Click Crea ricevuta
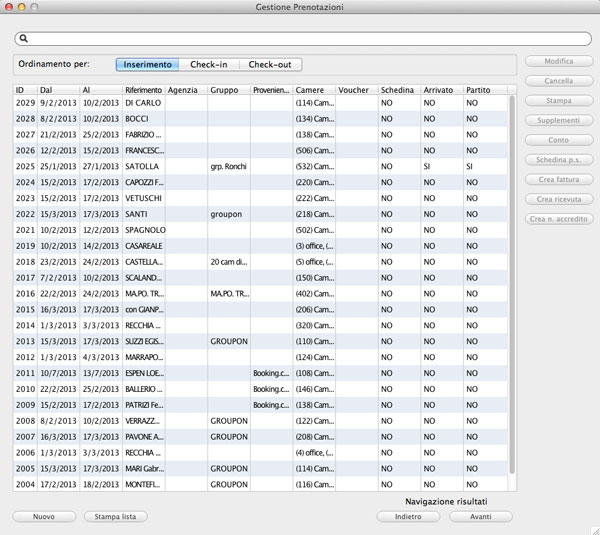600x535 pixels. click(559, 199)
